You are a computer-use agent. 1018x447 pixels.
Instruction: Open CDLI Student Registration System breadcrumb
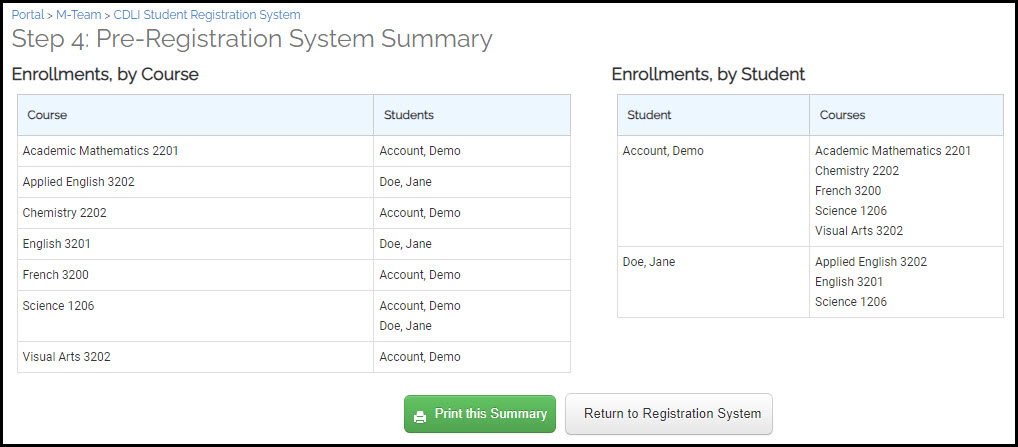point(207,14)
